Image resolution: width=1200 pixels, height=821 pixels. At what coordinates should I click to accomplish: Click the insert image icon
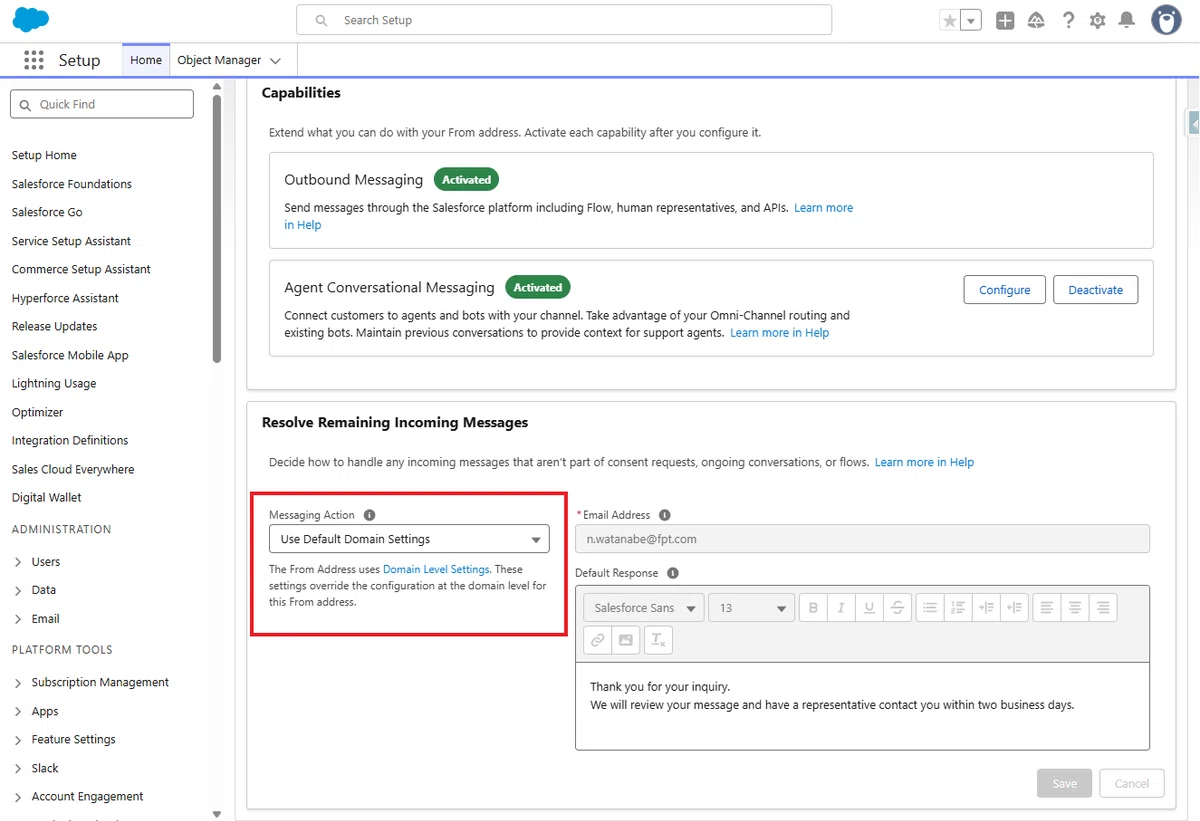(625, 640)
